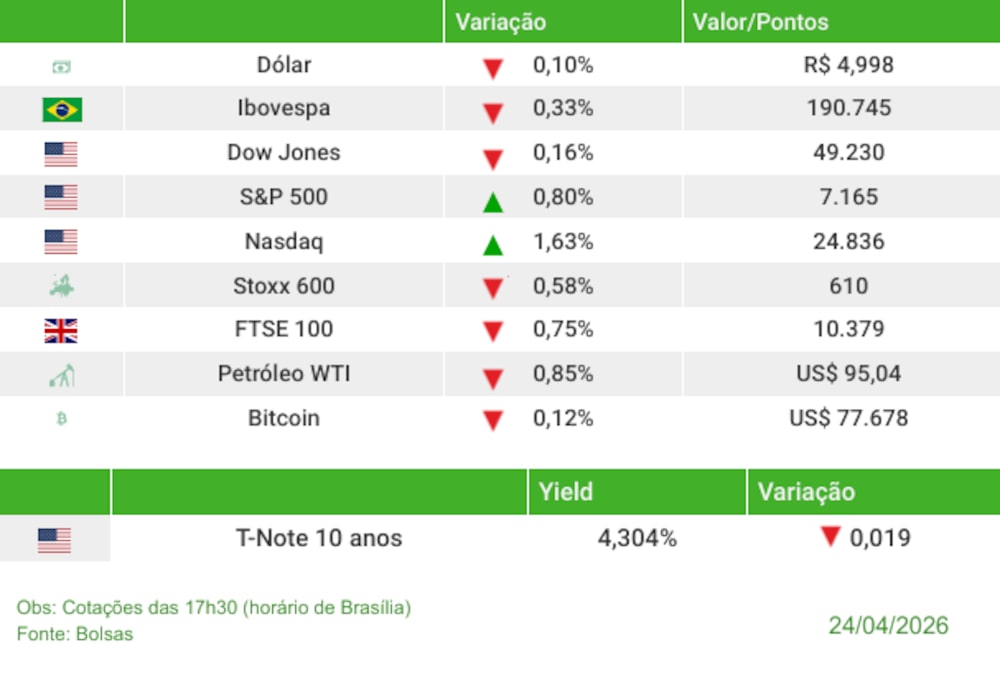The height and width of the screenshot is (685, 1000).
Task: Click the Variação header in the top table
Action: tap(501, 22)
